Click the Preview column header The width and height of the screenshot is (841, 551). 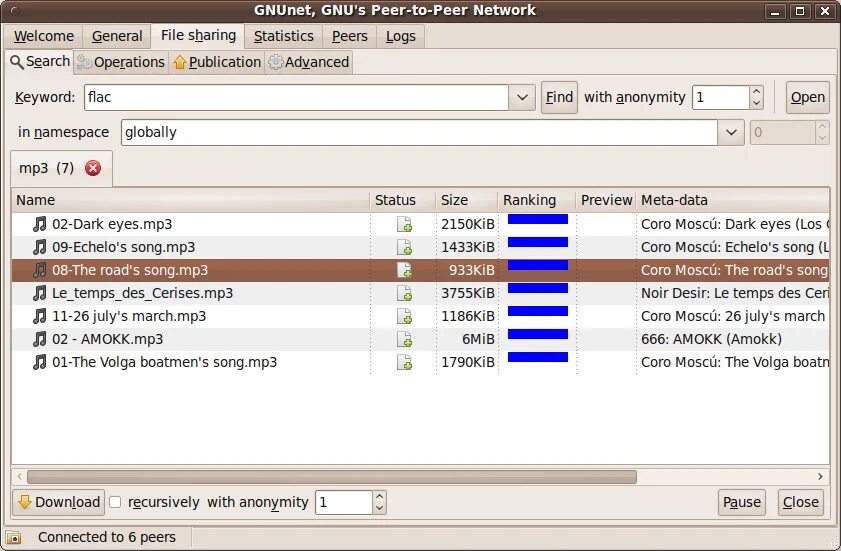606,200
